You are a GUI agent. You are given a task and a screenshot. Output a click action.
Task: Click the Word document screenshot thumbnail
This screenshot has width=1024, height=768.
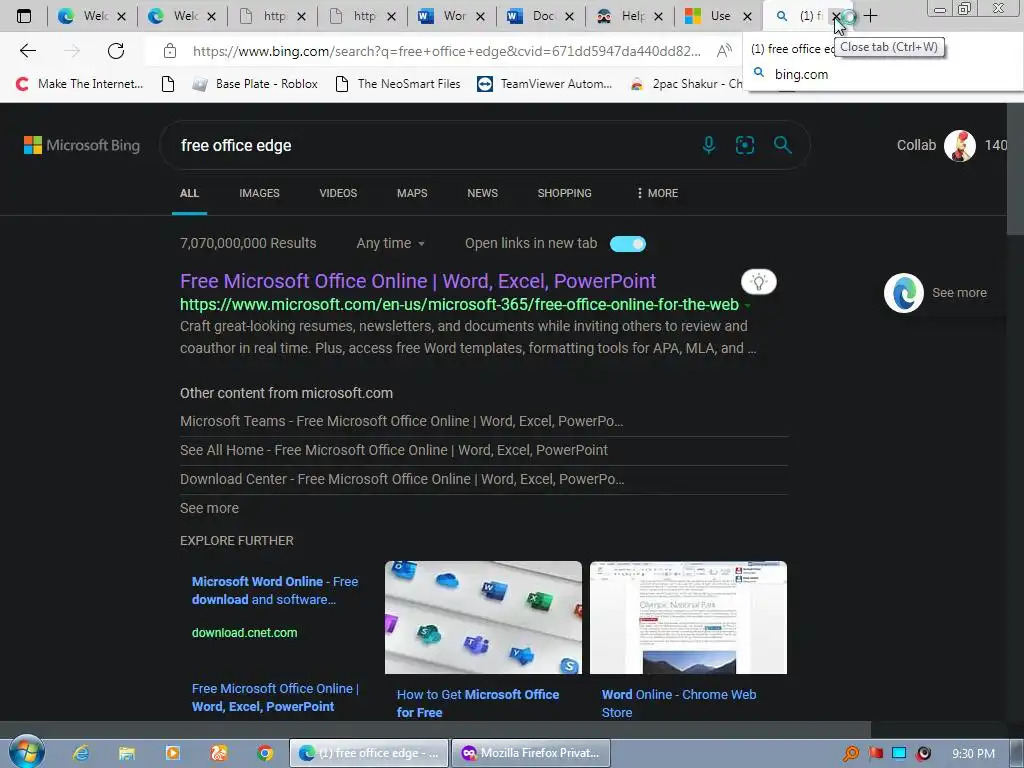coord(688,617)
